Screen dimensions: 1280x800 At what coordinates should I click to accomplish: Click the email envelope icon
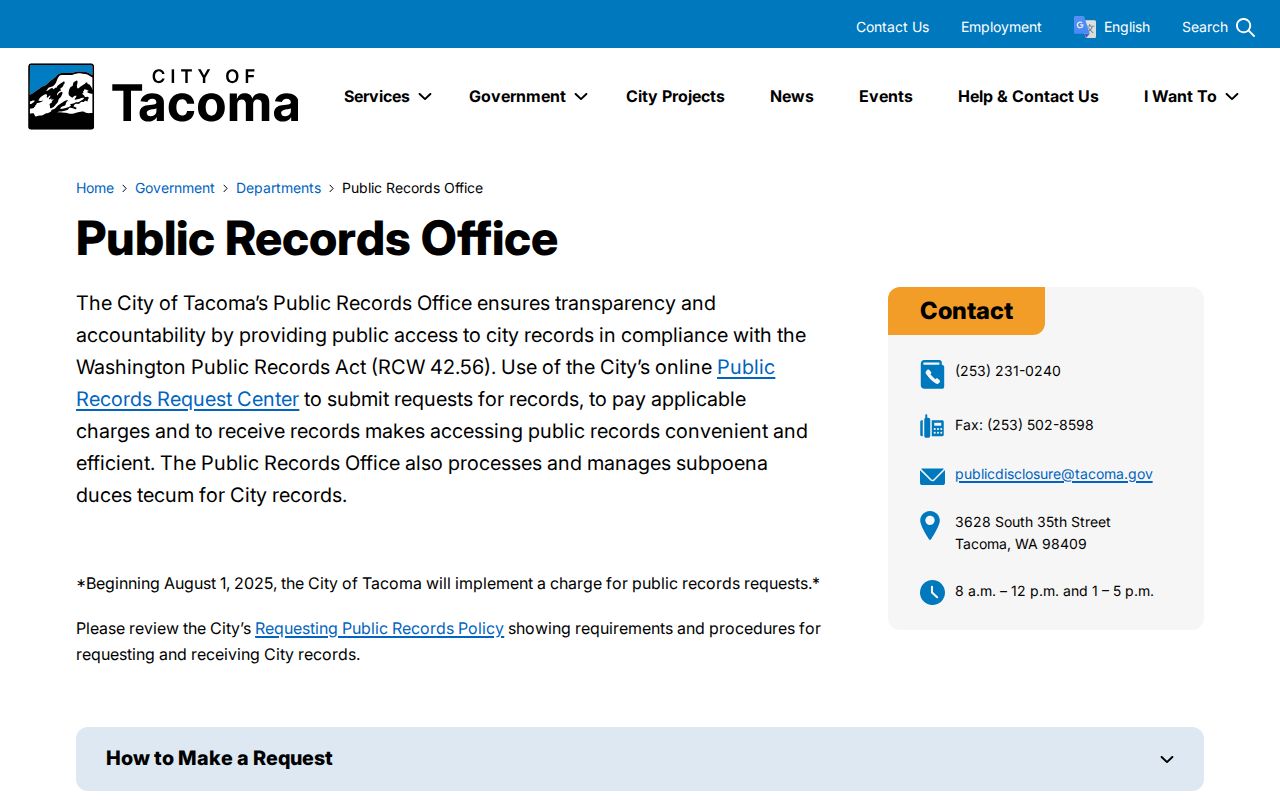tap(932, 476)
